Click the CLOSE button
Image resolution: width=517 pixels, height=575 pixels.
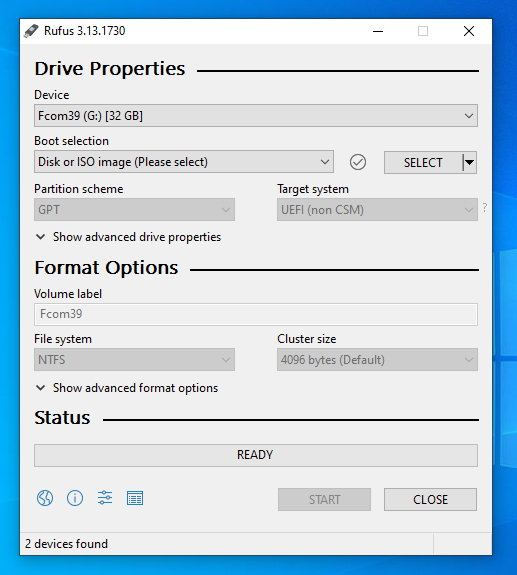coord(430,499)
